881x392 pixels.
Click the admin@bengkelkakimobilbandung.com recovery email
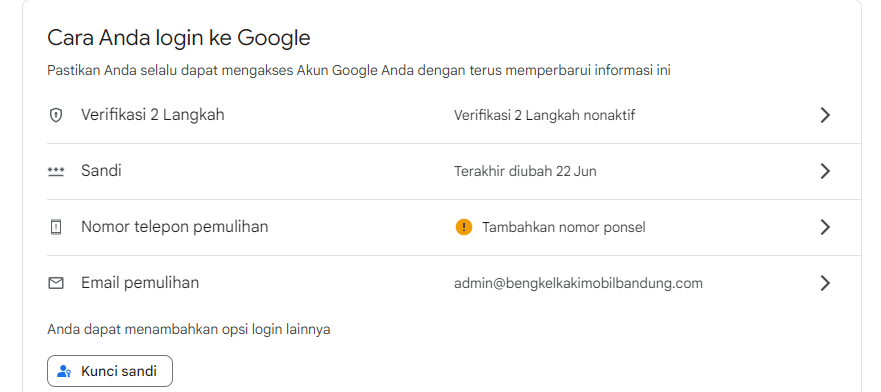click(x=578, y=283)
